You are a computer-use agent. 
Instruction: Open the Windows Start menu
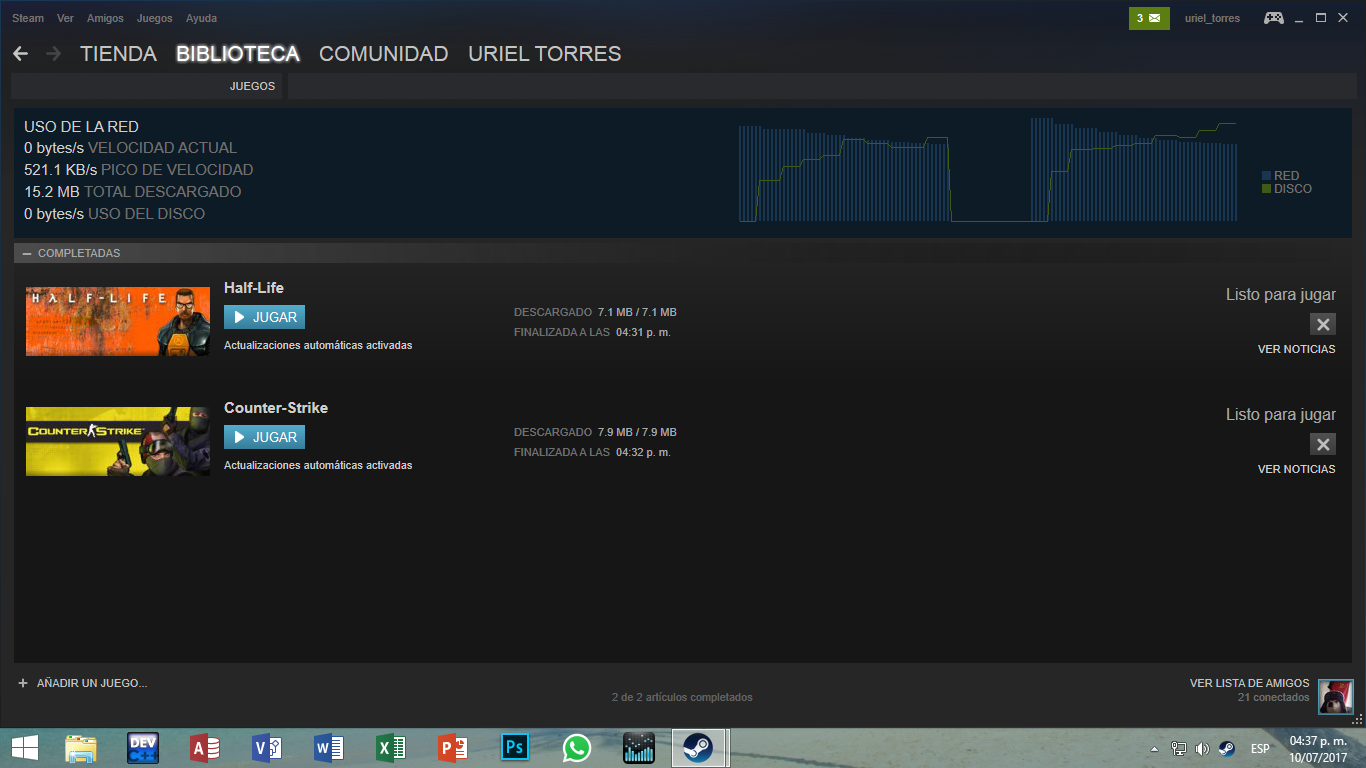tap(24, 748)
